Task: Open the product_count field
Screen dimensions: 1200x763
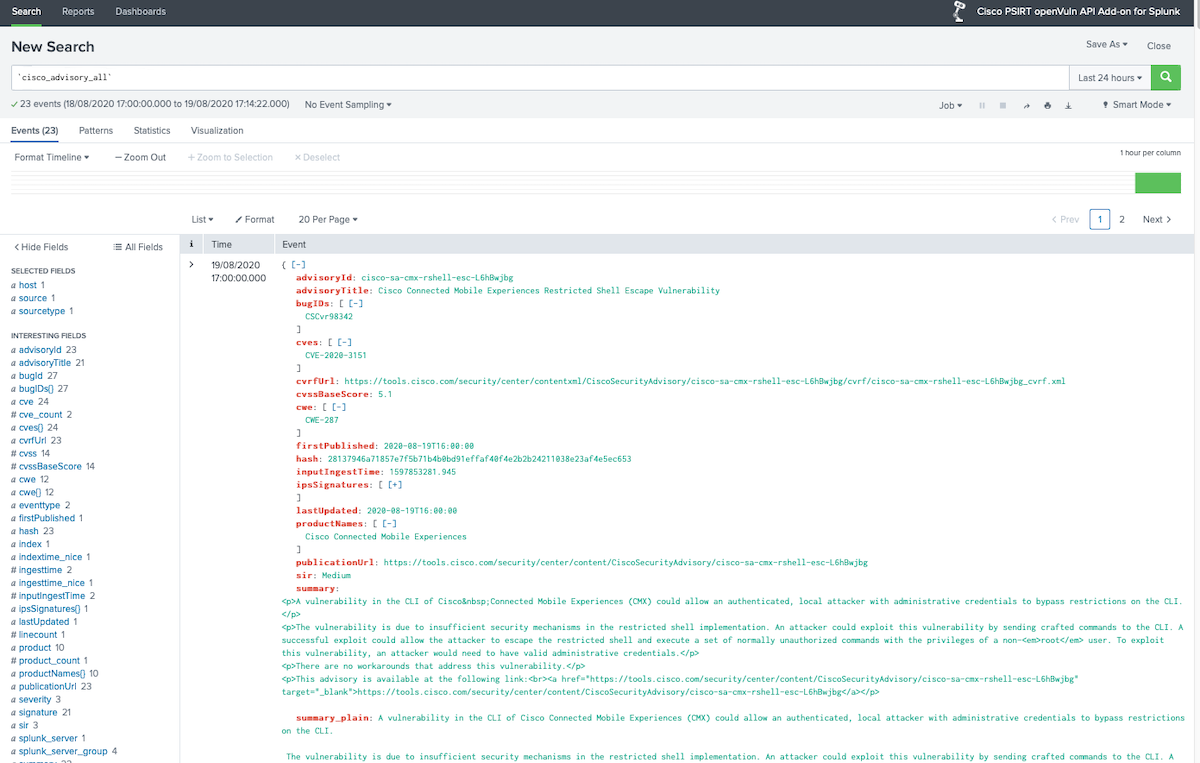Action: tap(48, 660)
